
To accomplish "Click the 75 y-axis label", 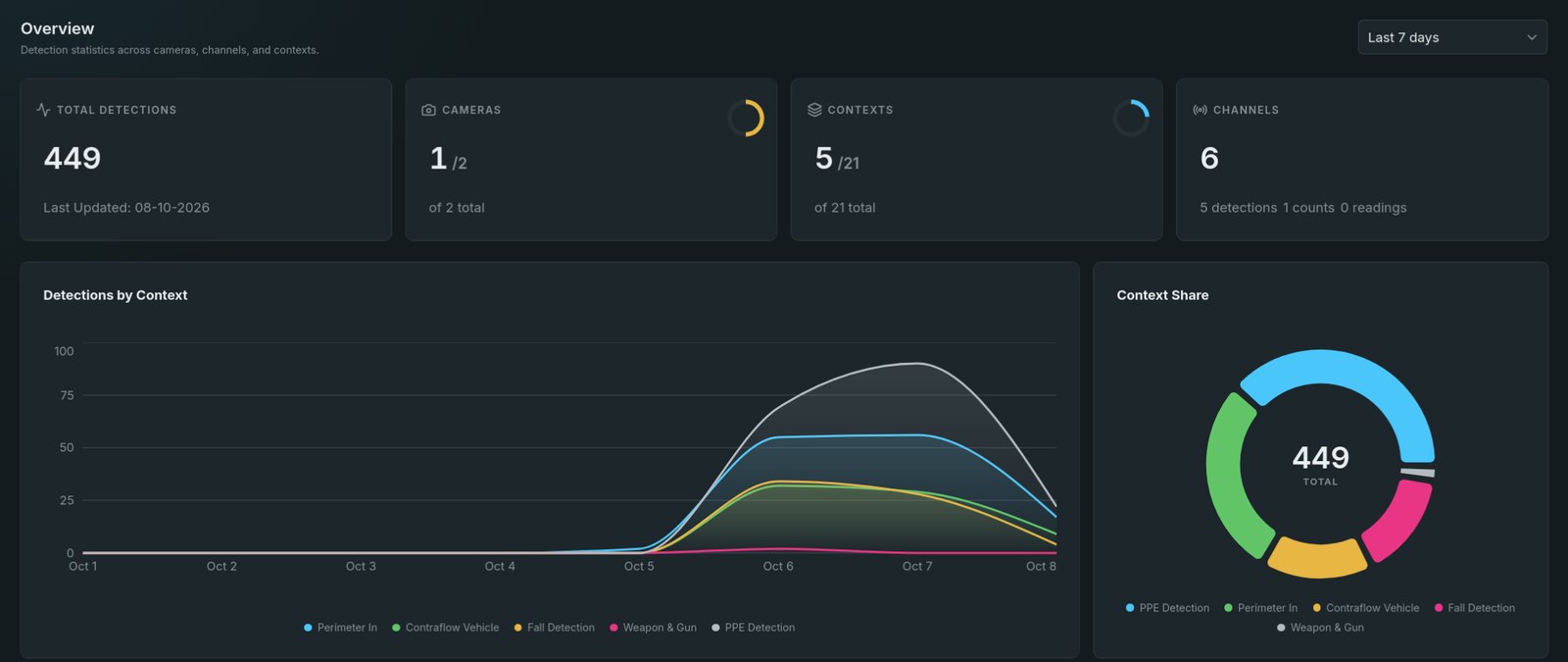I will coord(67,395).
